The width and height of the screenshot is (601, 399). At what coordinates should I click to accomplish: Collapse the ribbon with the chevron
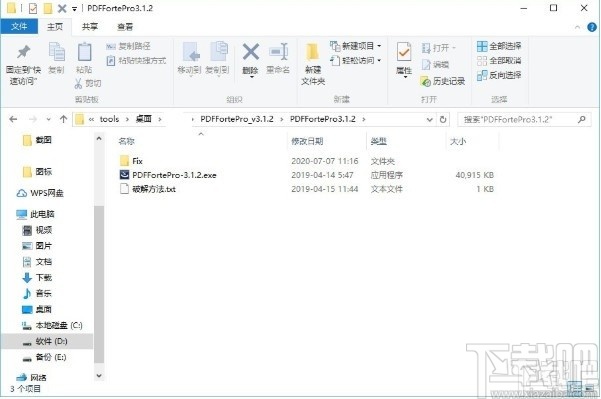coord(577,27)
